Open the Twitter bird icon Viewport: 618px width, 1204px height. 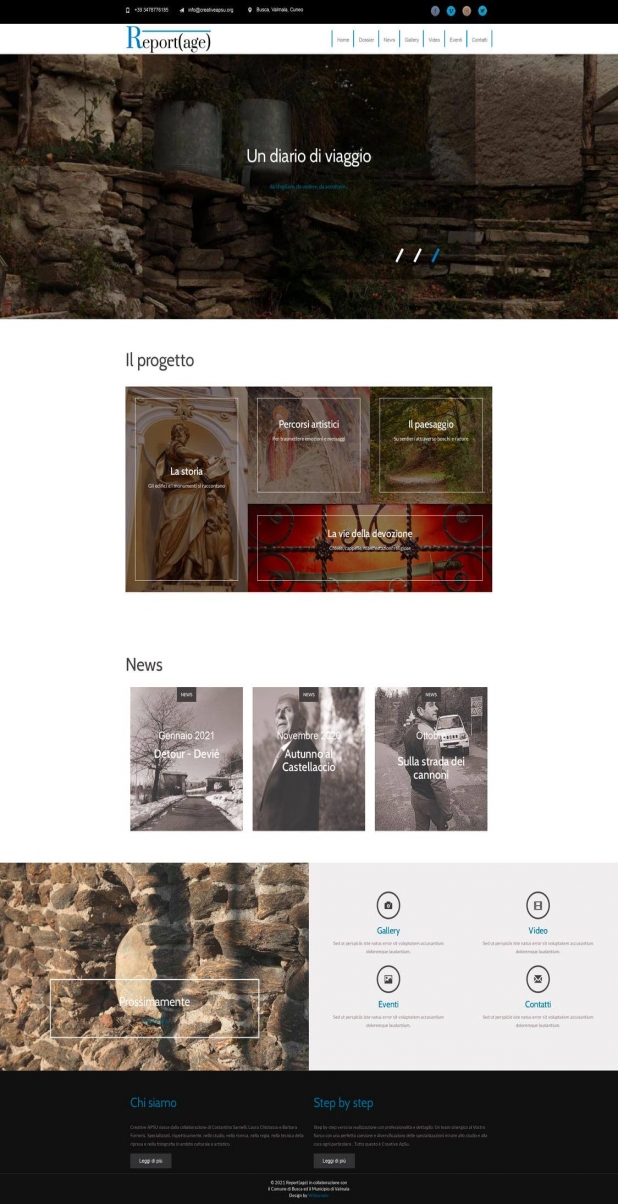point(482,10)
